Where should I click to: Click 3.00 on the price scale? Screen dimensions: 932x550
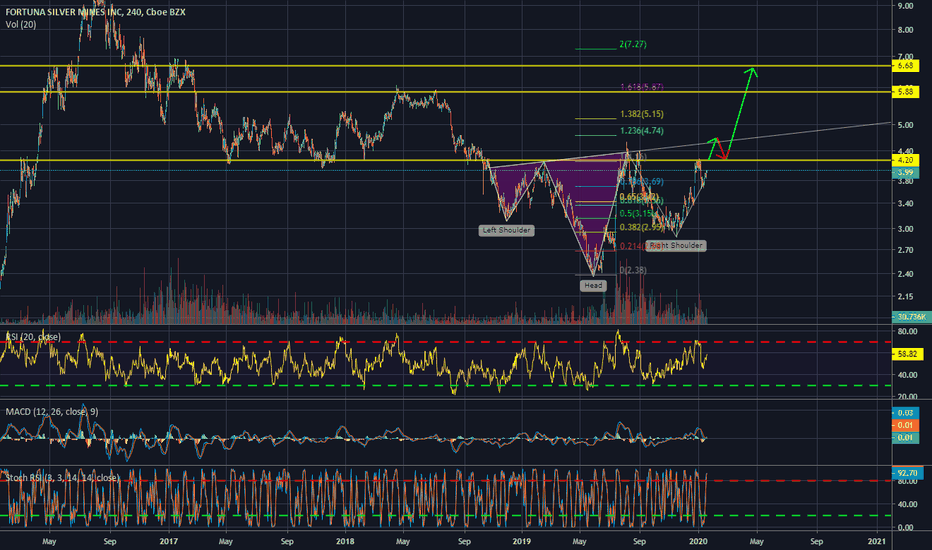906,229
